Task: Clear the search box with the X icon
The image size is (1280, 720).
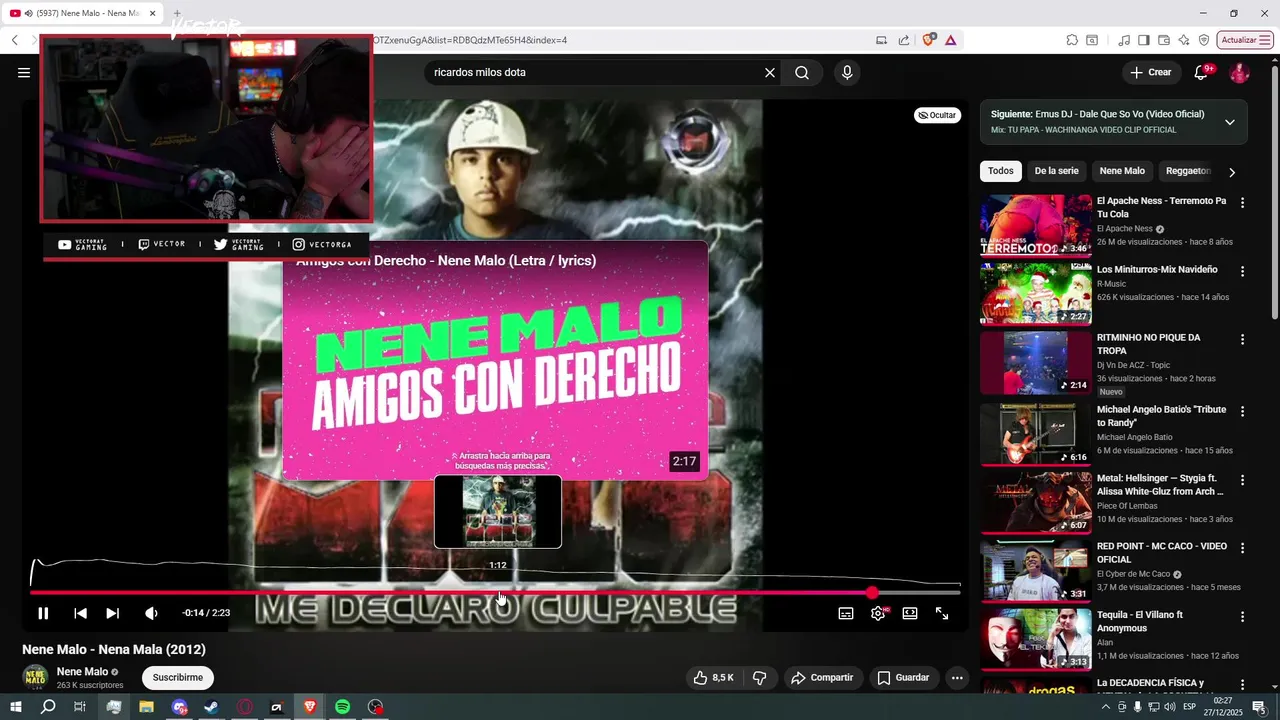Action: [x=770, y=72]
